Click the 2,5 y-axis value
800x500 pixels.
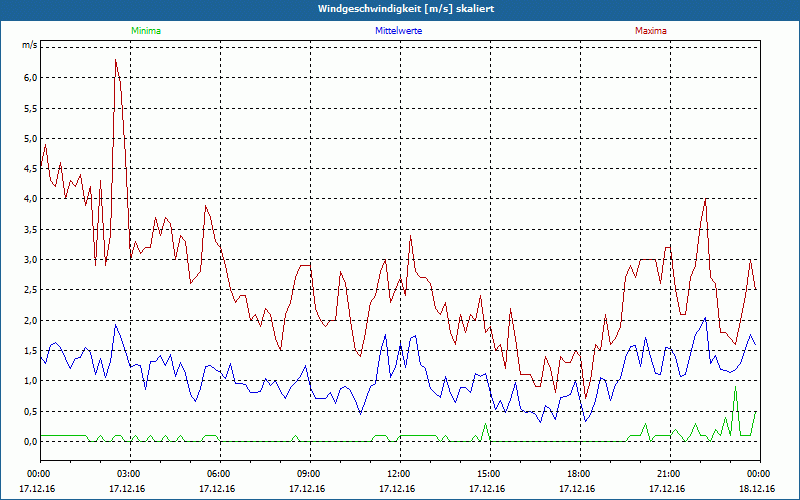(31, 290)
